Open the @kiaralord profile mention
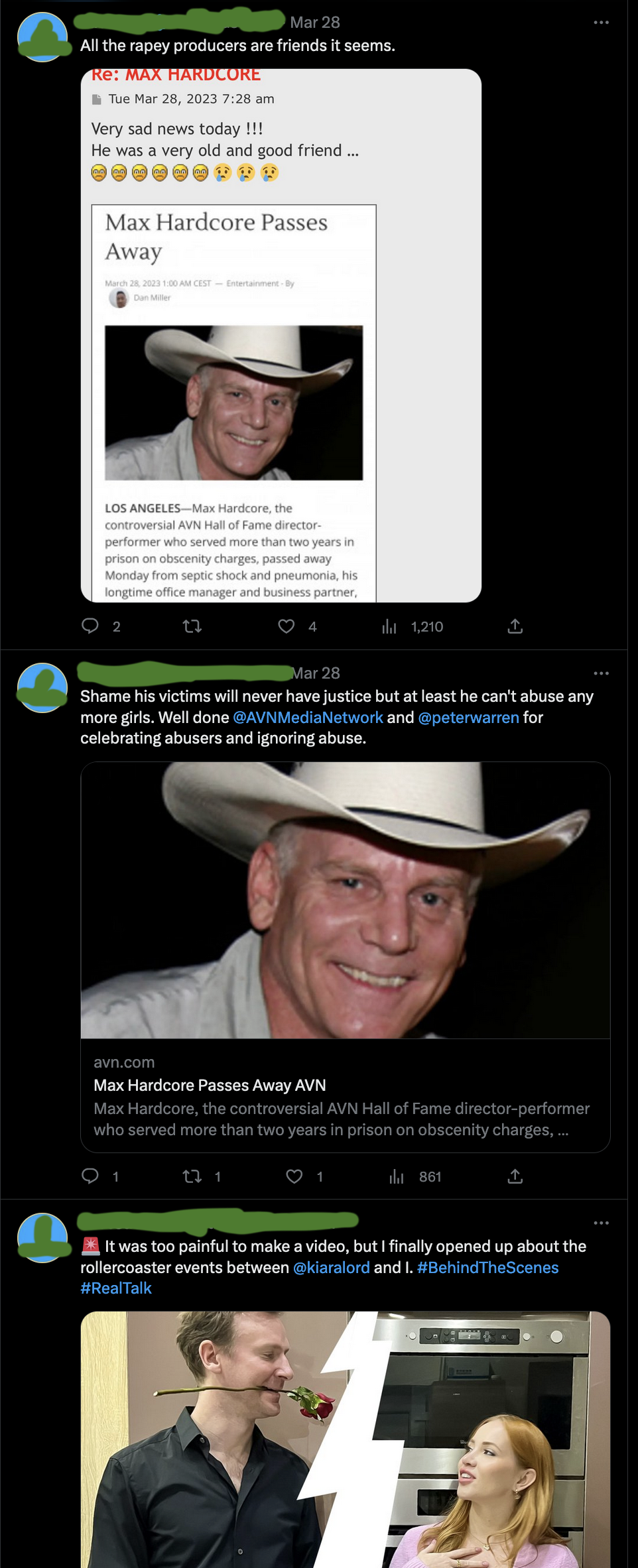The width and height of the screenshot is (638, 1568). tap(331, 1267)
